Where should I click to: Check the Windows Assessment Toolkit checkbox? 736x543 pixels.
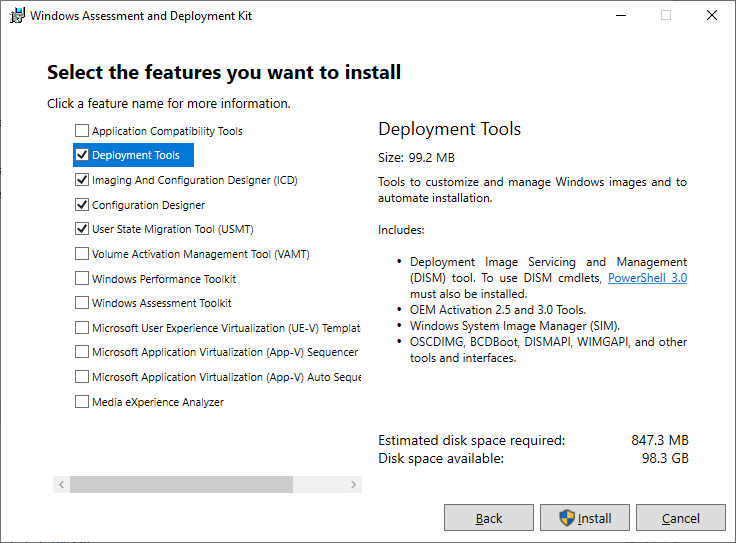point(82,303)
